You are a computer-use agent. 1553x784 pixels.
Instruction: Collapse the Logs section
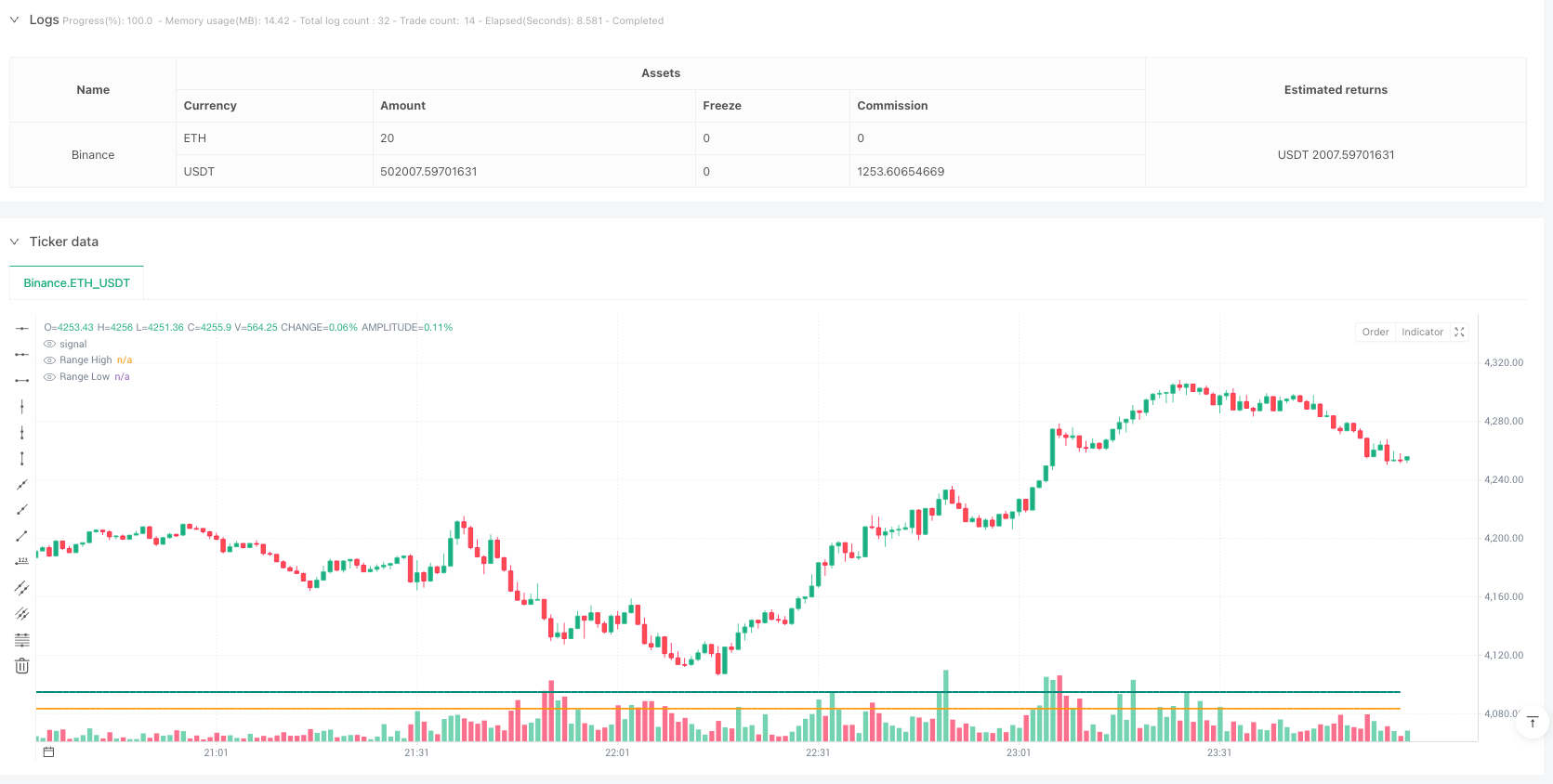(15, 20)
